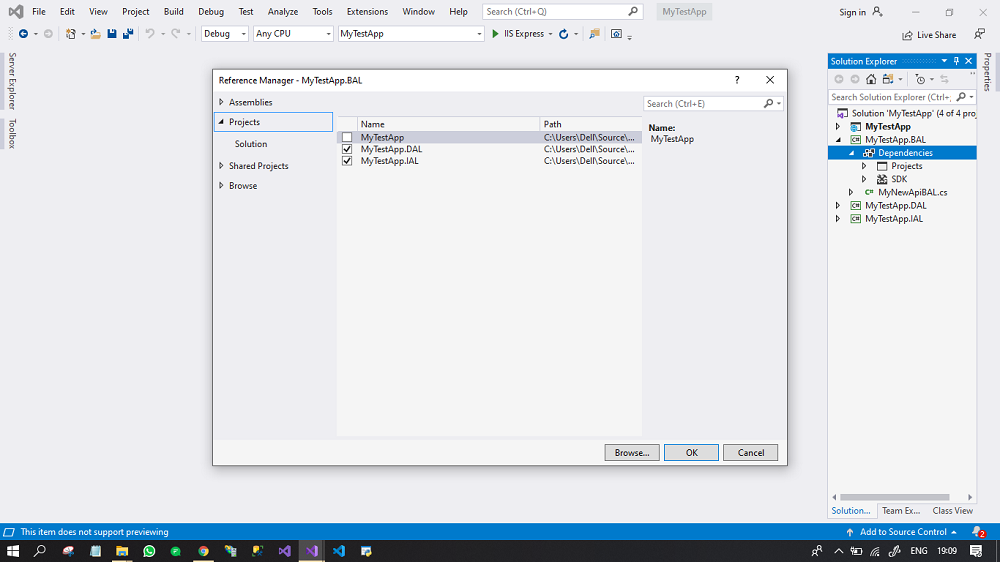Expand Assemblies category in Reference Manager

(x=221, y=102)
